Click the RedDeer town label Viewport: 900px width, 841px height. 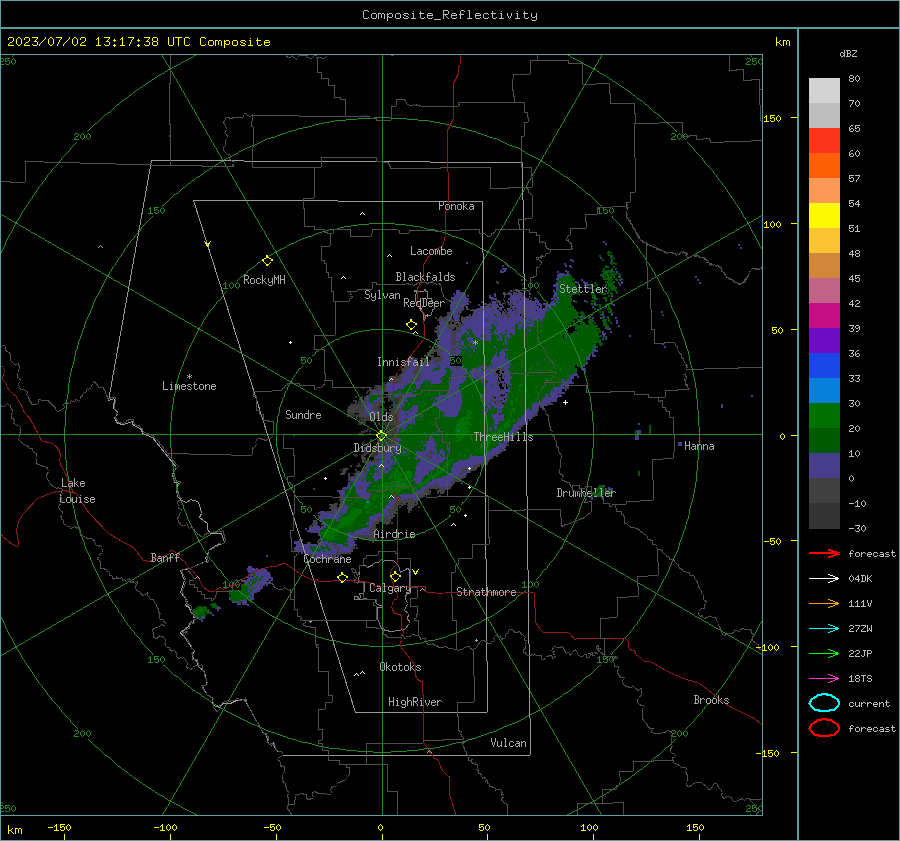click(x=424, y=303)
